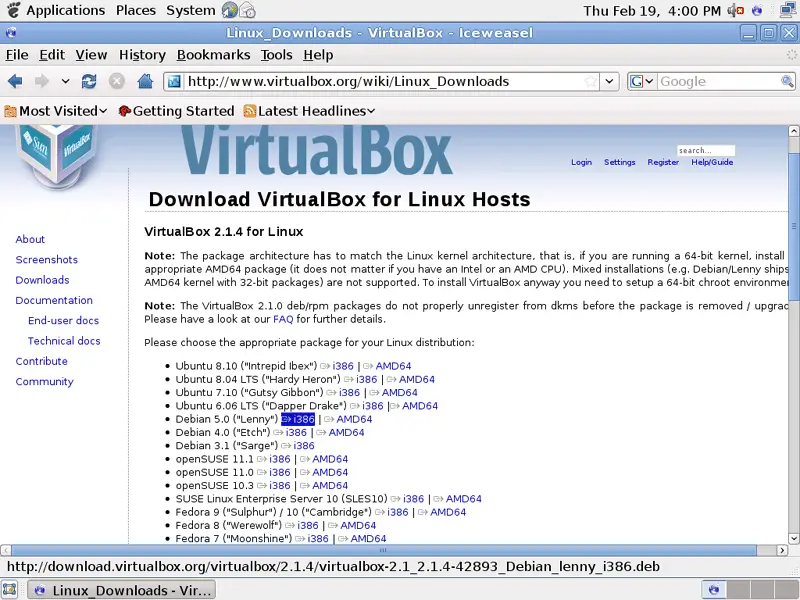This screenshot has width=800, height=600.
Task: Click the horizontal scrollbar right arrow
Action: click(x=782, y=551)
